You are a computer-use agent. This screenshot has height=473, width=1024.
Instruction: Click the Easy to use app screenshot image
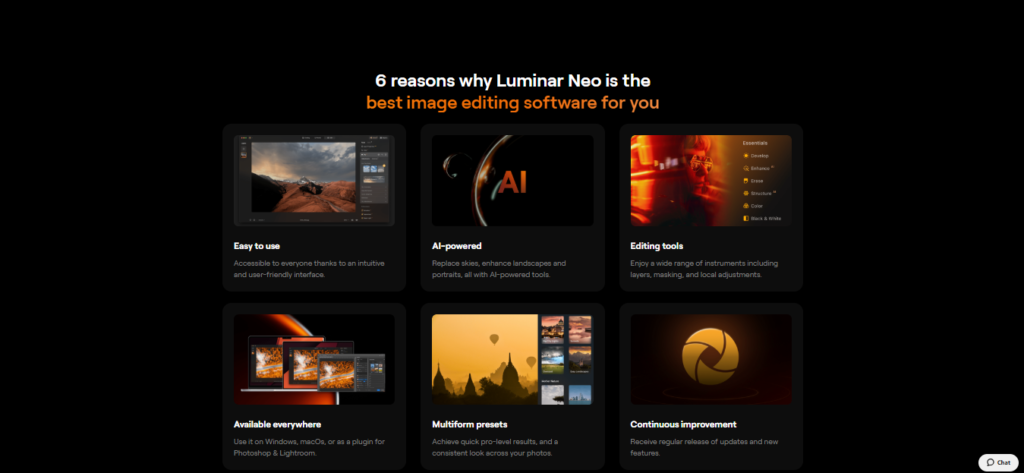314,180
